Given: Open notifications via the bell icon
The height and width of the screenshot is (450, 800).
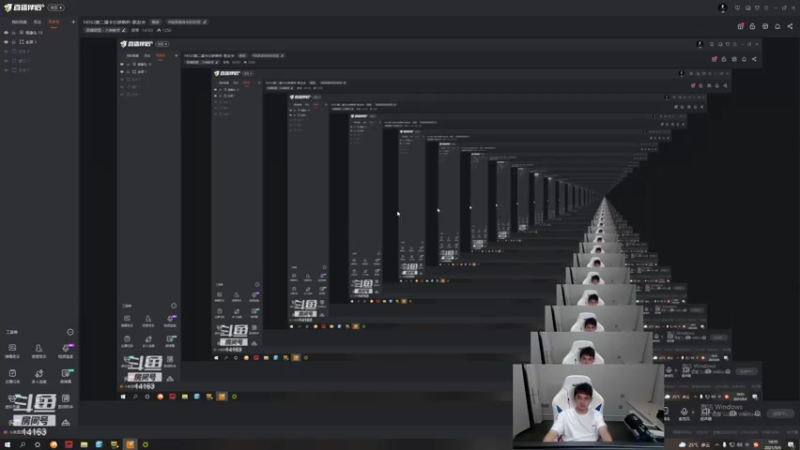Looking at the screenshot, I should (777, 26).
